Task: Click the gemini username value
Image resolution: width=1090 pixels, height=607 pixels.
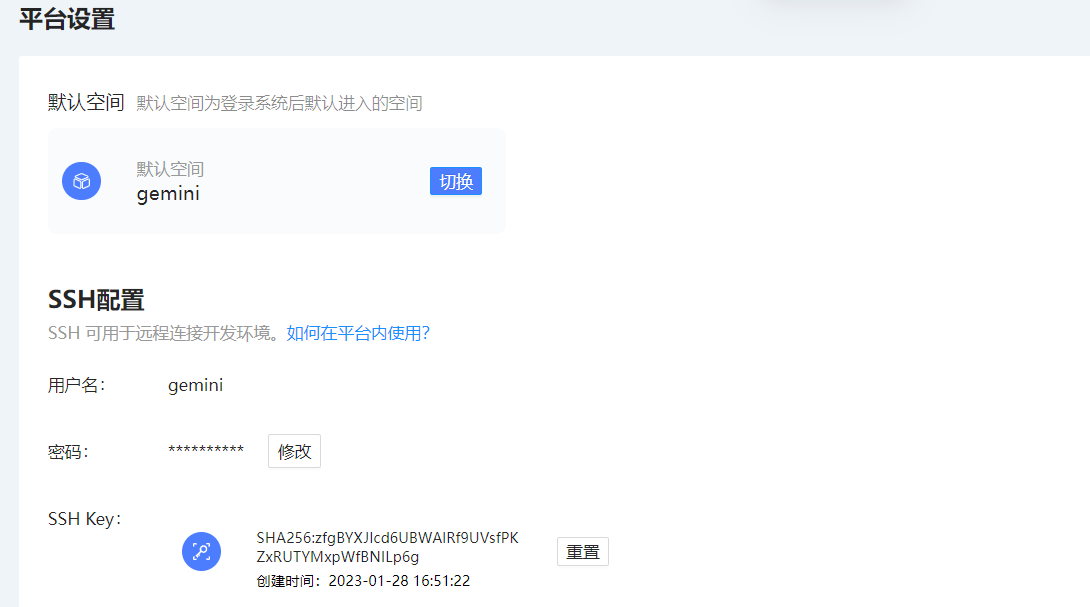Action: click(195, 385)
